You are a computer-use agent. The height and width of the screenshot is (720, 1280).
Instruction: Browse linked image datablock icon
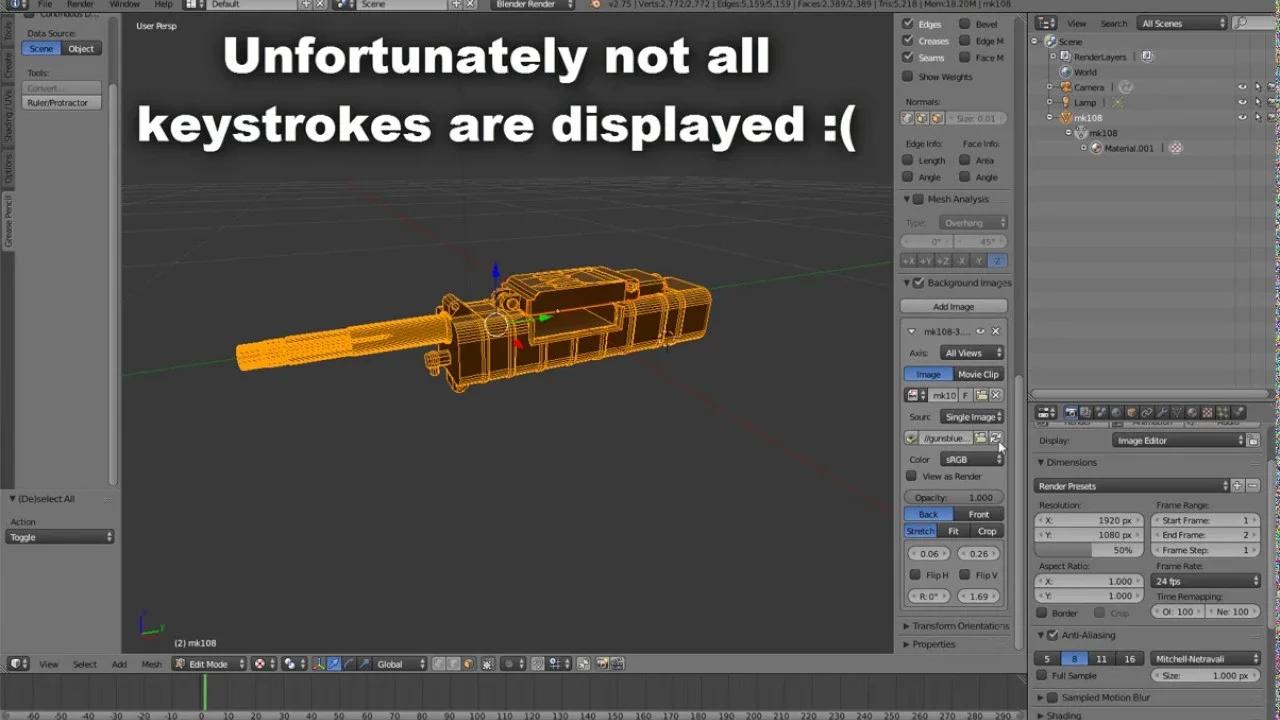pyautogui.click(x=915, y=395)
